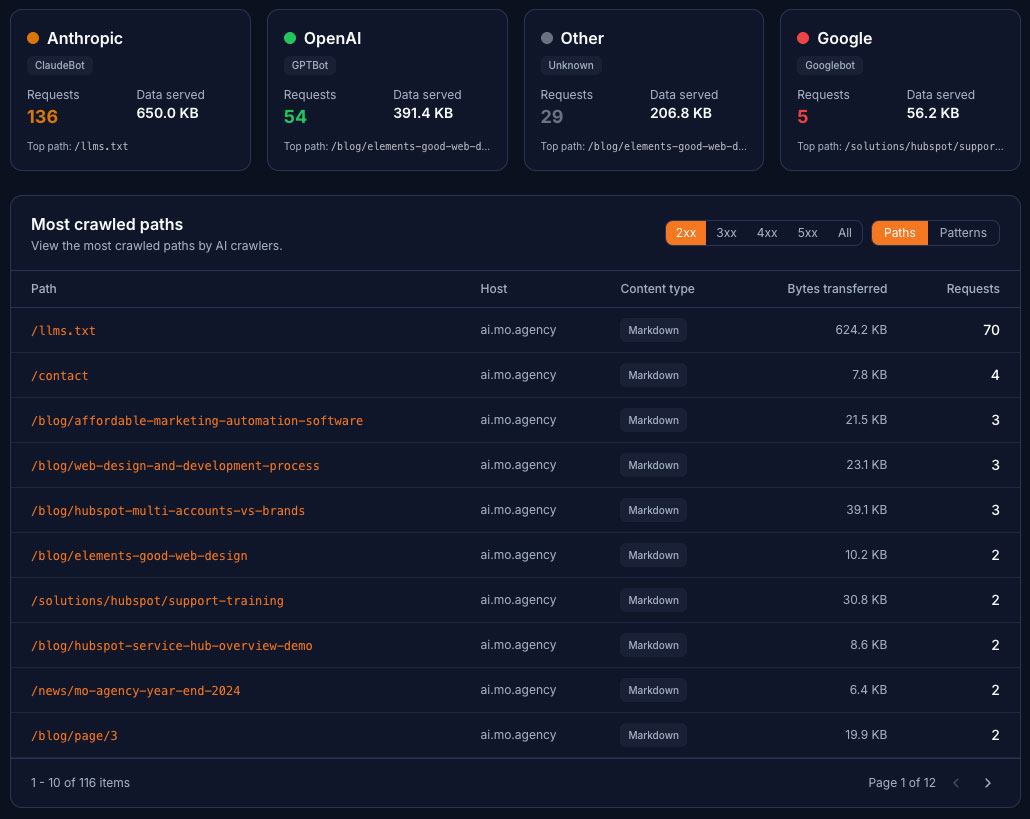This screenshot has height=819, width=1030.
Task: Select the 3xx status filter
Action: tap(726, 232)
